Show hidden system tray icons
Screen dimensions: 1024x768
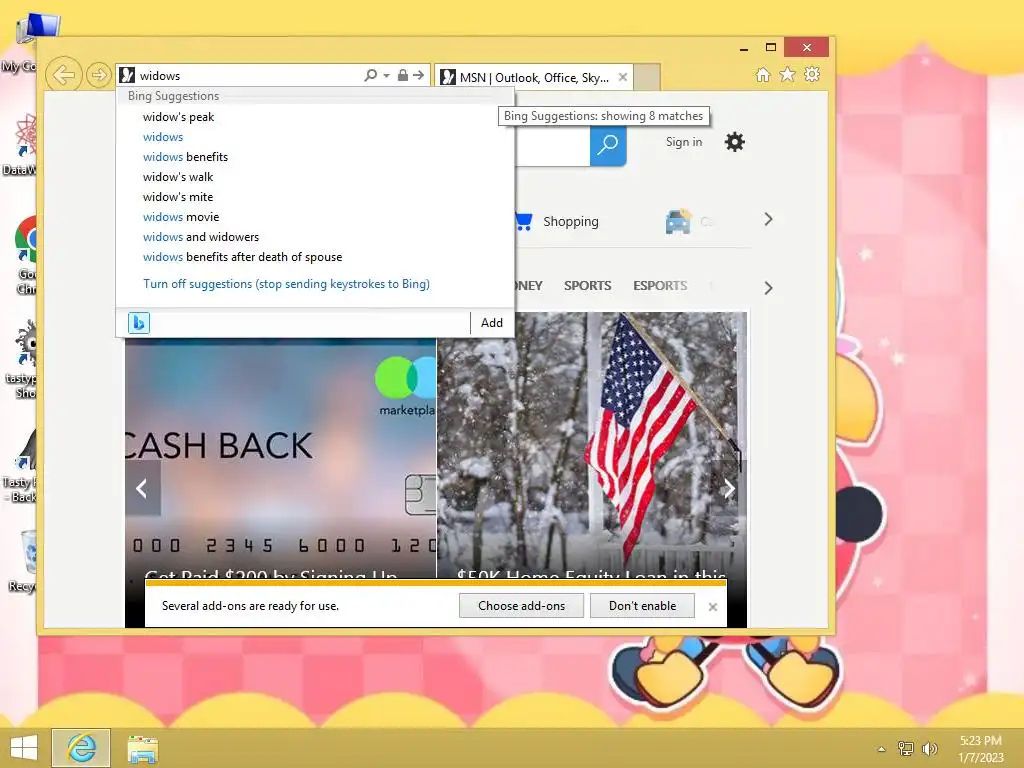pos(881,749)
